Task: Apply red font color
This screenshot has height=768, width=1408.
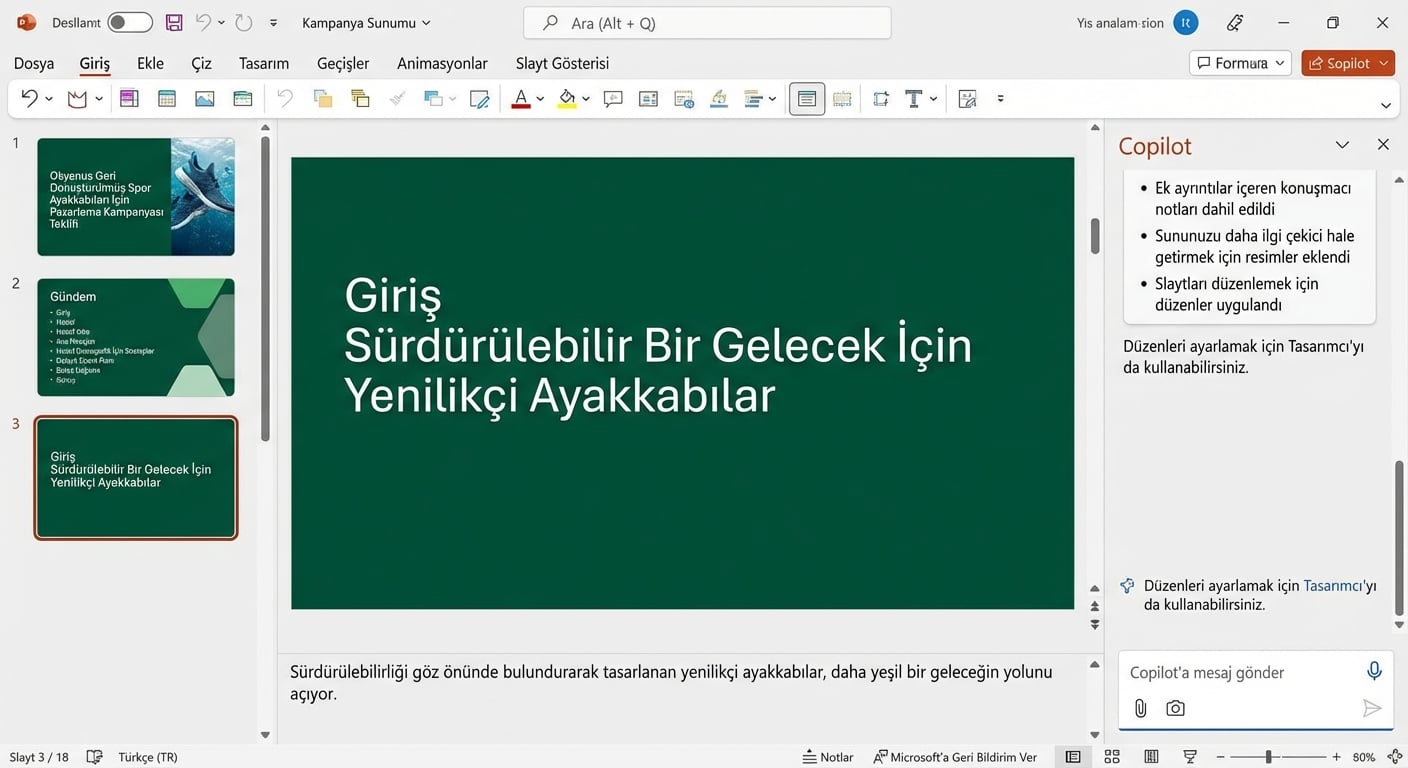Action: [521, 98]
